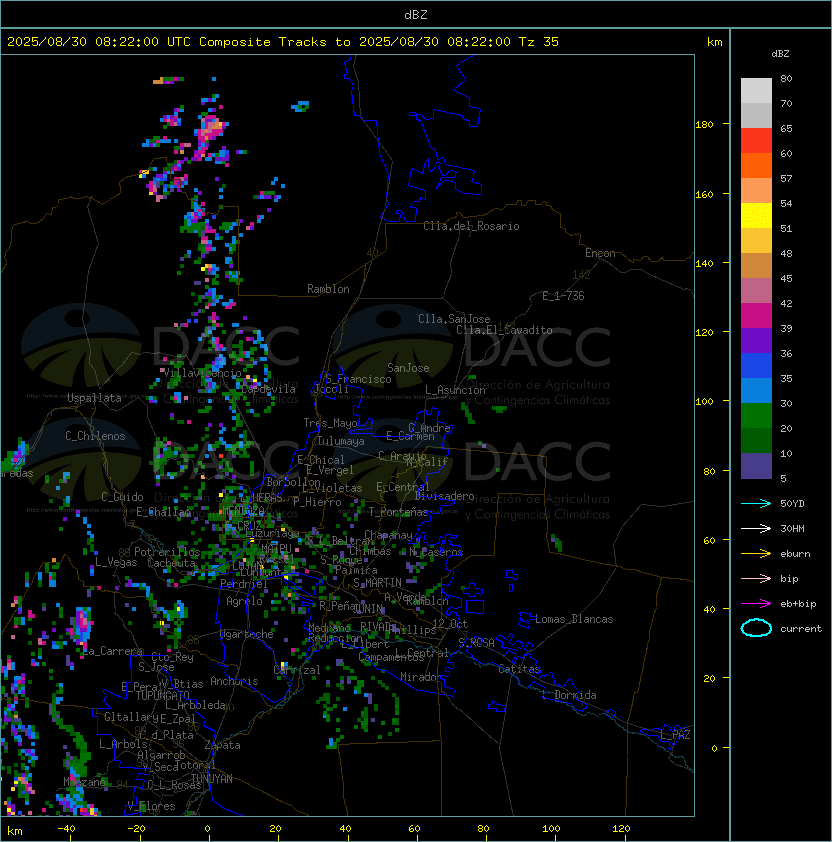Pick the slate 10 dBZ legend swatch
The width and height of the screenshot is (832, 842).
(756, 466)
